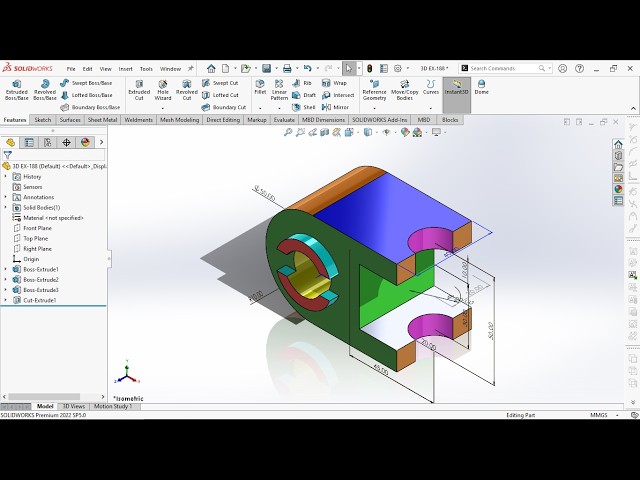The height and width of the screenshot is (480, 640).
Task: Click the Shell tool
Action: [x=304, y=107]
